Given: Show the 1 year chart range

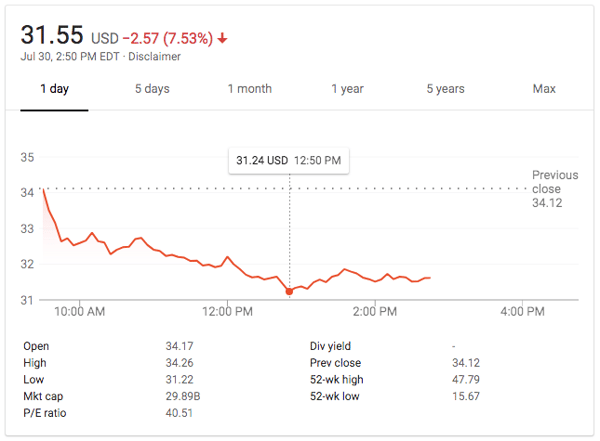Looking at the screenshot, I should pyautogui.click(x=347, y=89).
